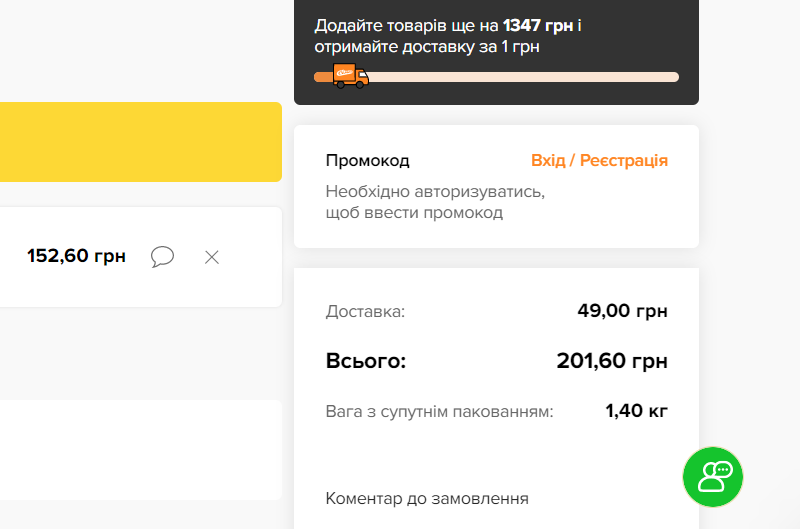The image size is (800, 529).
Task: Click the Коментар до замовлення label
Action: [x=427, y=498]
